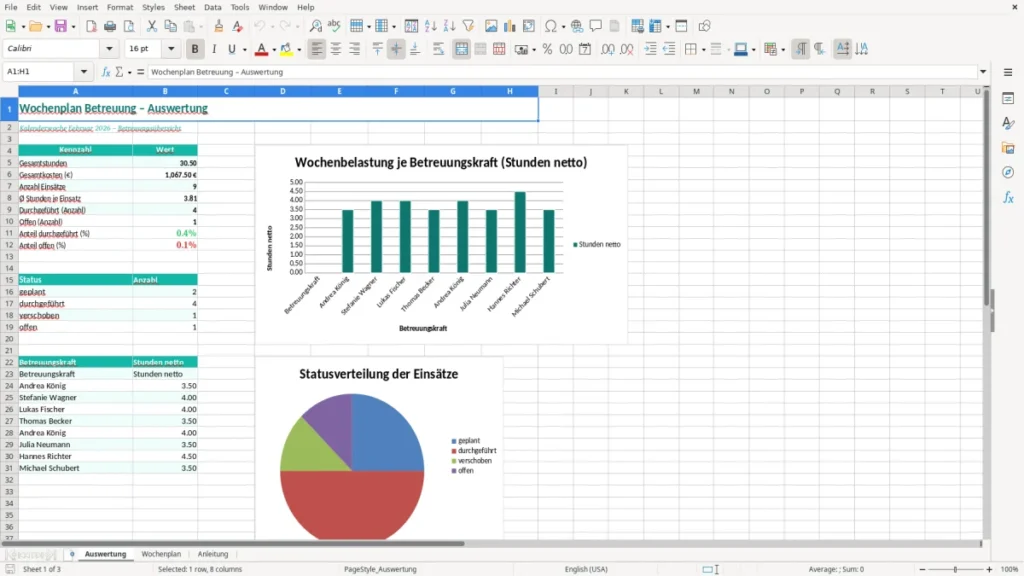Click the AutoFilter funnel icon

pyautogui.click(x=468, y=26)
